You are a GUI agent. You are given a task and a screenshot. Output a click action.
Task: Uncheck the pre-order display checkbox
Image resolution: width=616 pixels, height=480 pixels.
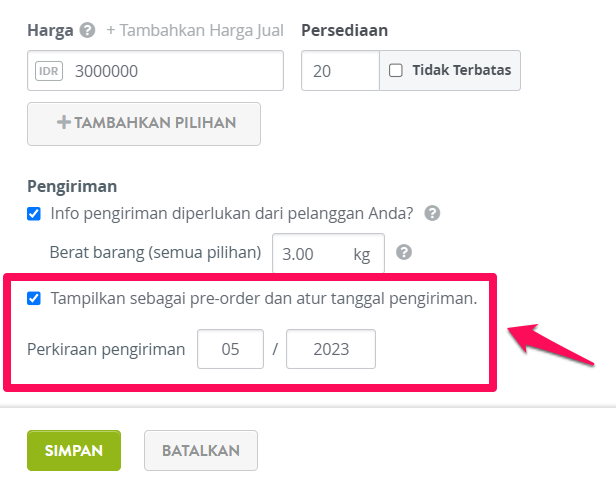click(x=34, y=299)
